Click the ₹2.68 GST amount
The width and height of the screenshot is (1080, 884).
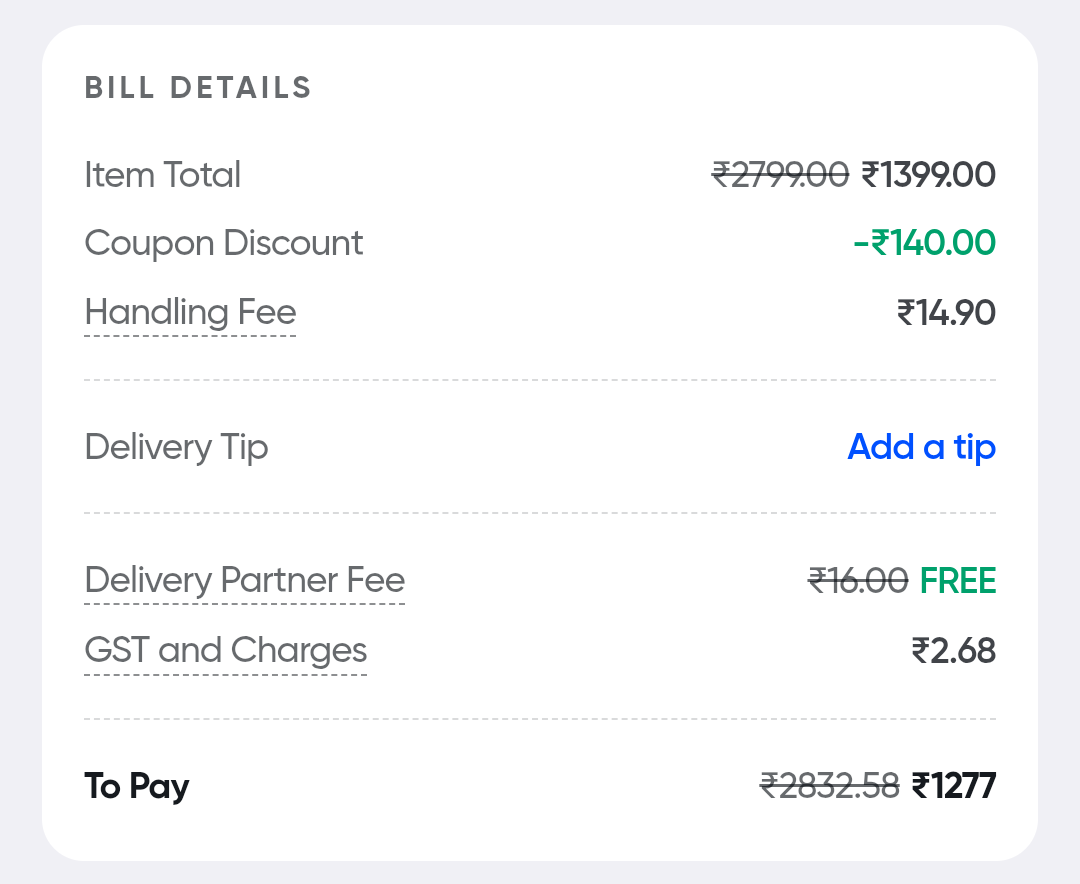coord(953,651)
